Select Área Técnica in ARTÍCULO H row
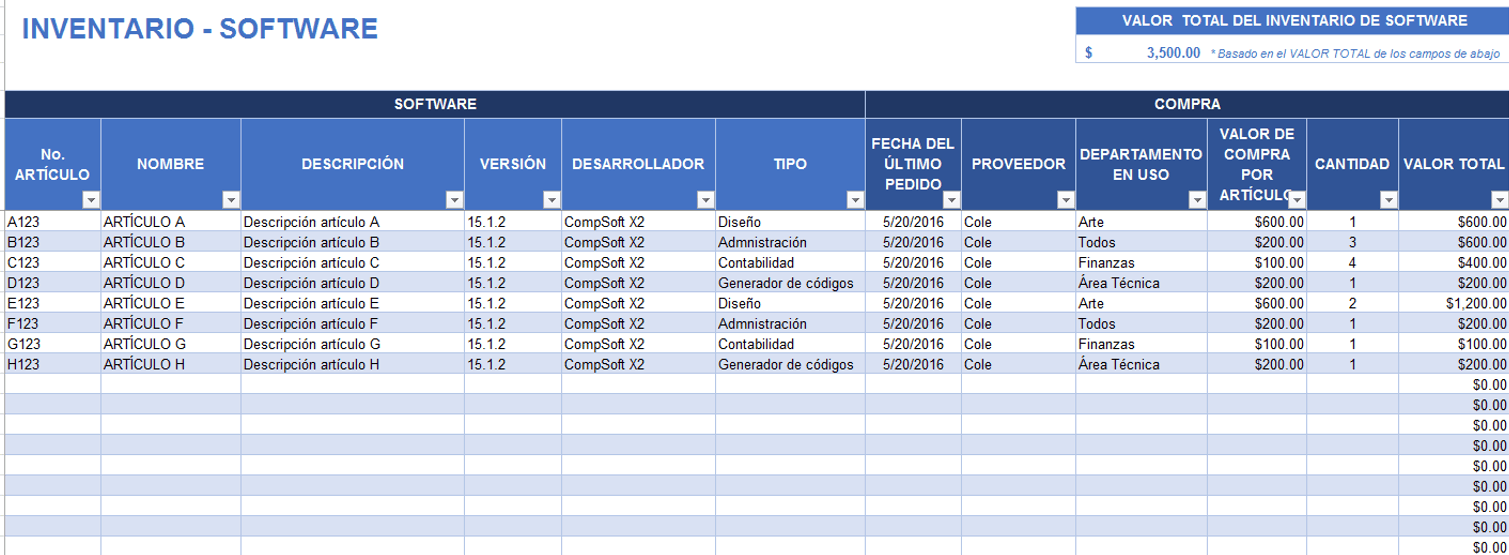The height and width of the screenshot is (555, 1509). click(1142, 364)
